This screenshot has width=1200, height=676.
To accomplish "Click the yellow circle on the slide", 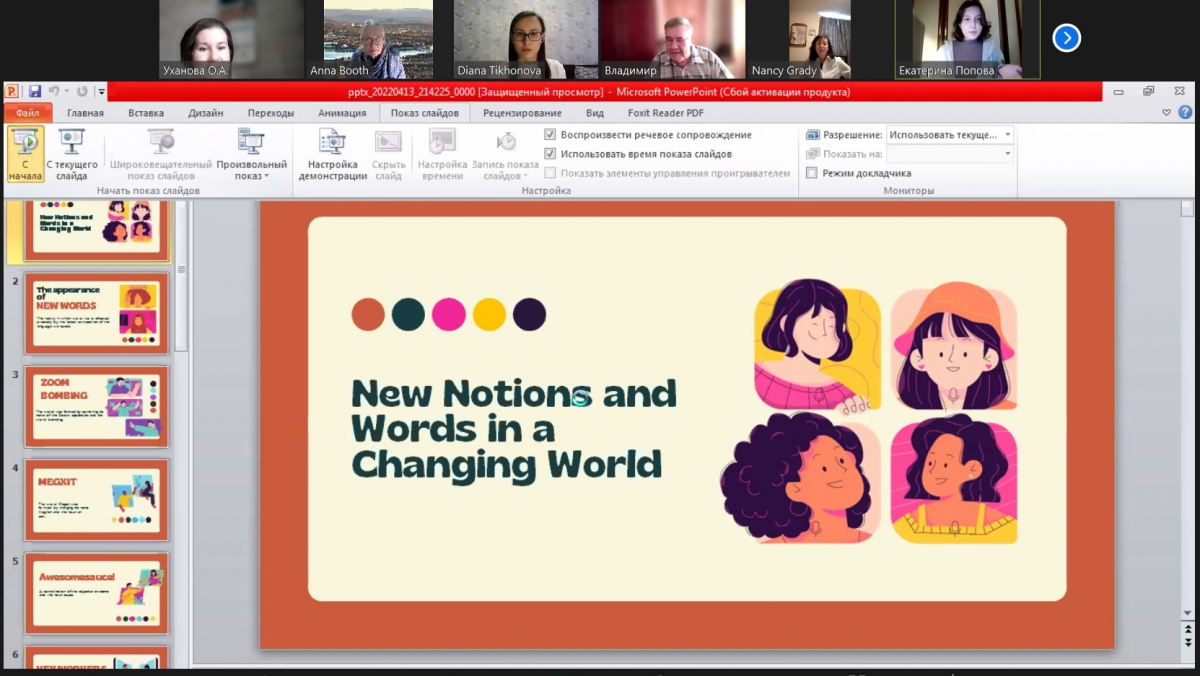I will click(489, 314).
